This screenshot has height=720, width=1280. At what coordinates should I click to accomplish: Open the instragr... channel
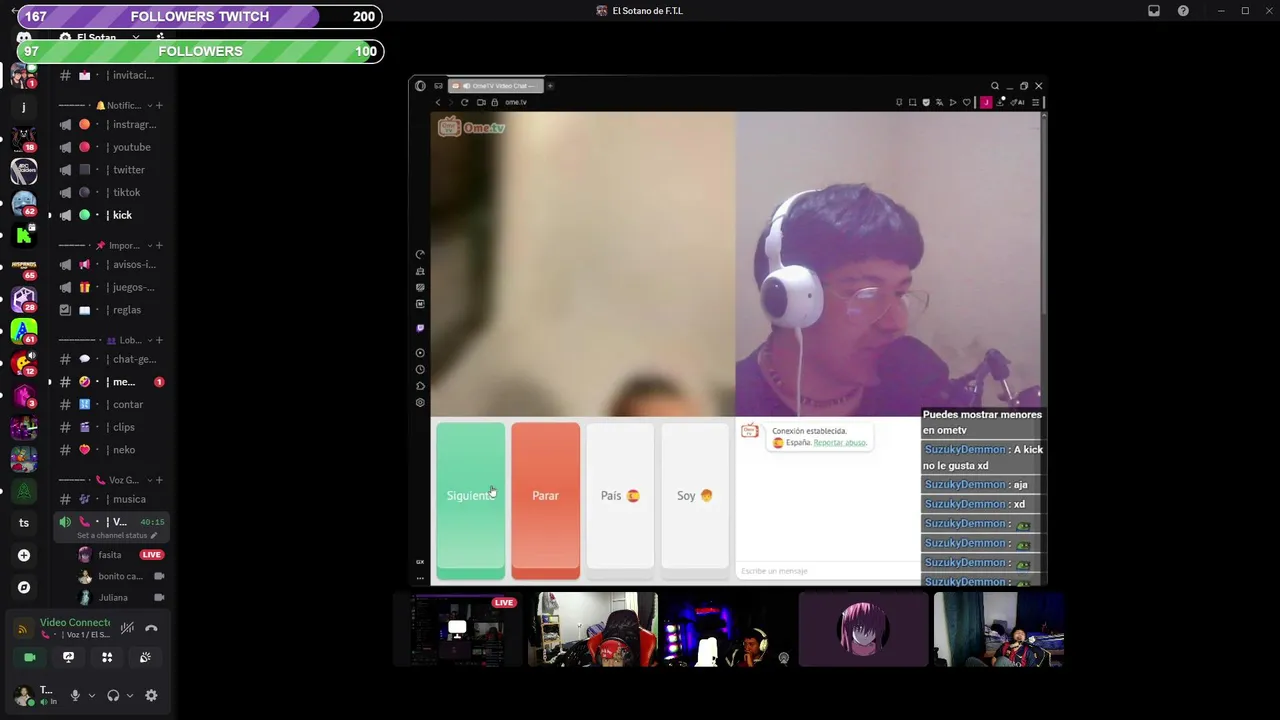coord(110,125)
